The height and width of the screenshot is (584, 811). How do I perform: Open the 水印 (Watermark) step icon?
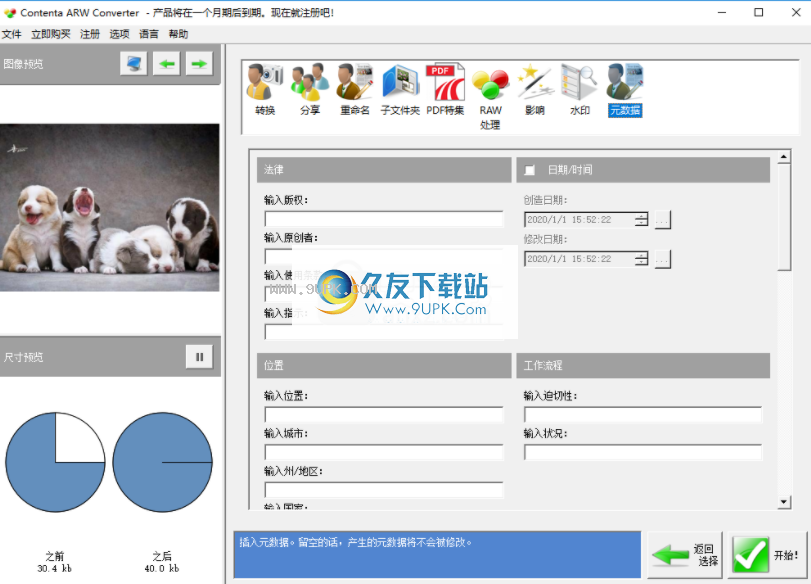point(580,89)
